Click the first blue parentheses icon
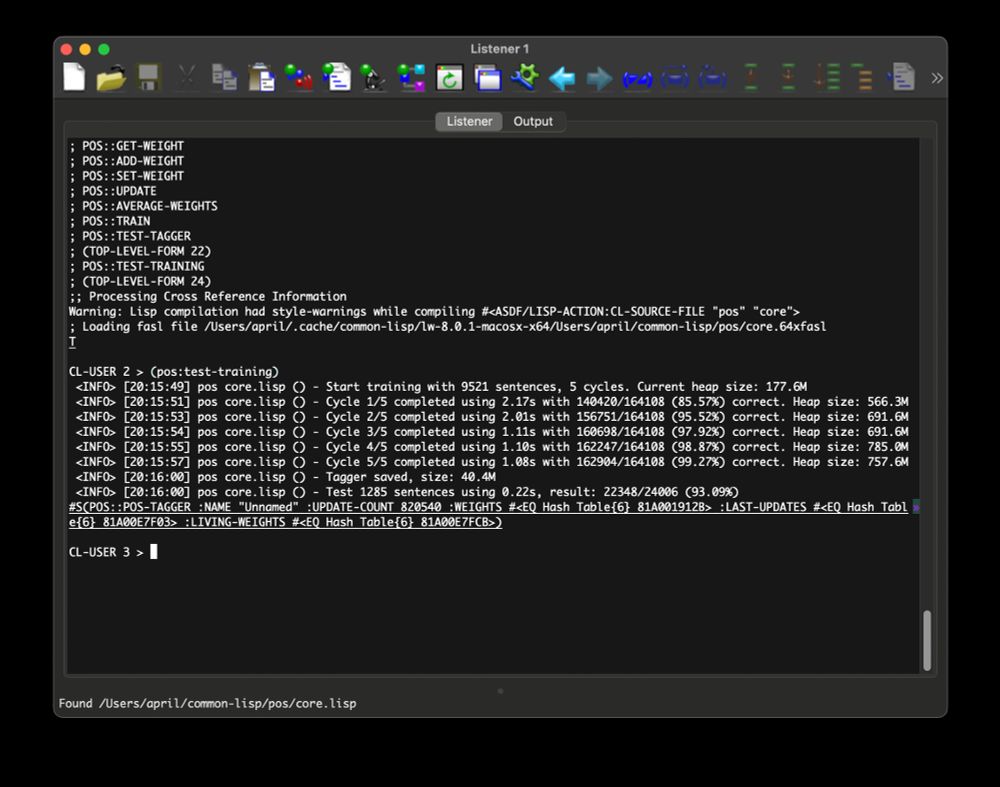The height and width of the screenshot is (787, 1000). [637, 79]
